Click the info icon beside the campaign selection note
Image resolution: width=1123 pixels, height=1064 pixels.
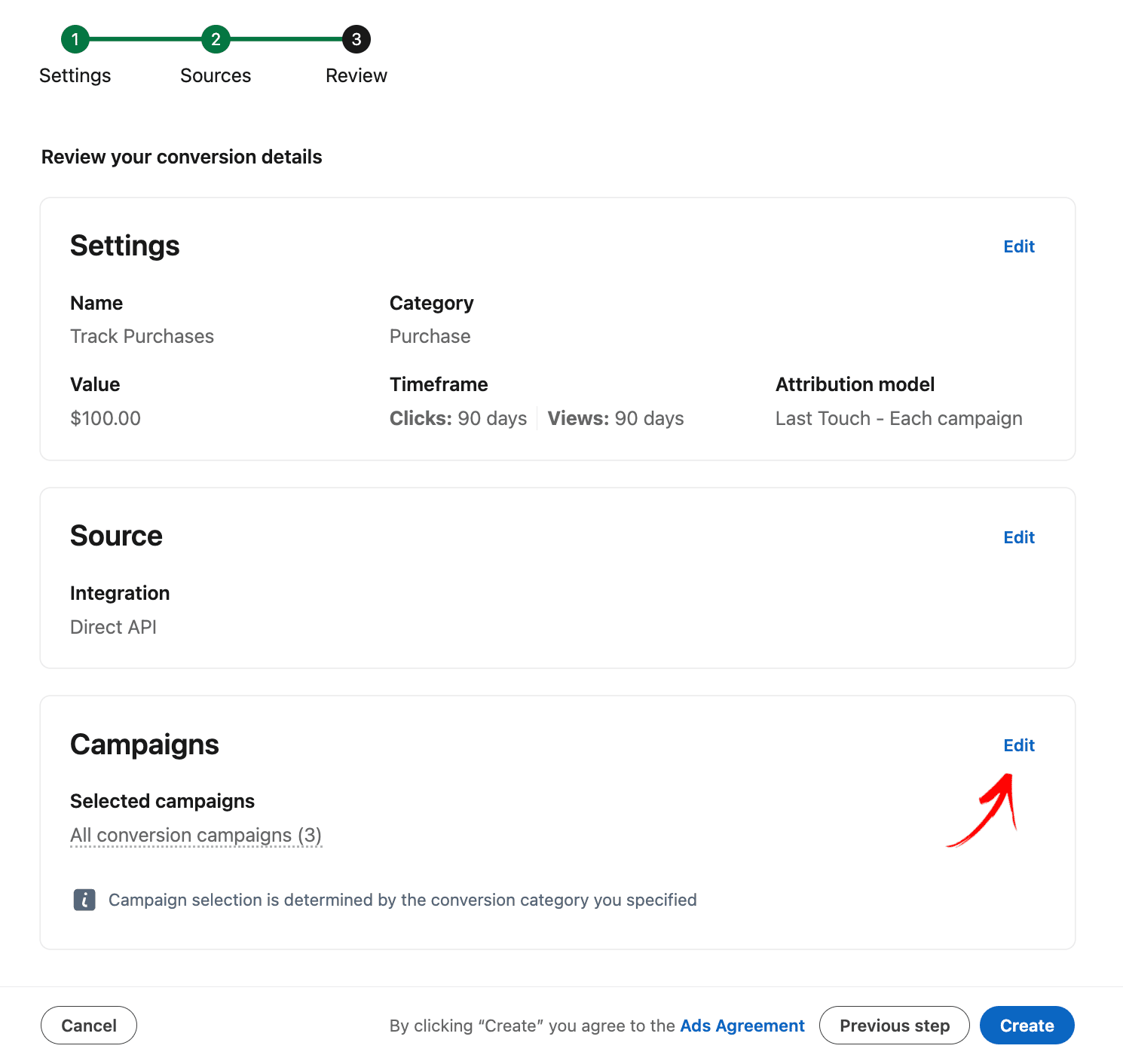pyautogui.click(x=84, y=900)
